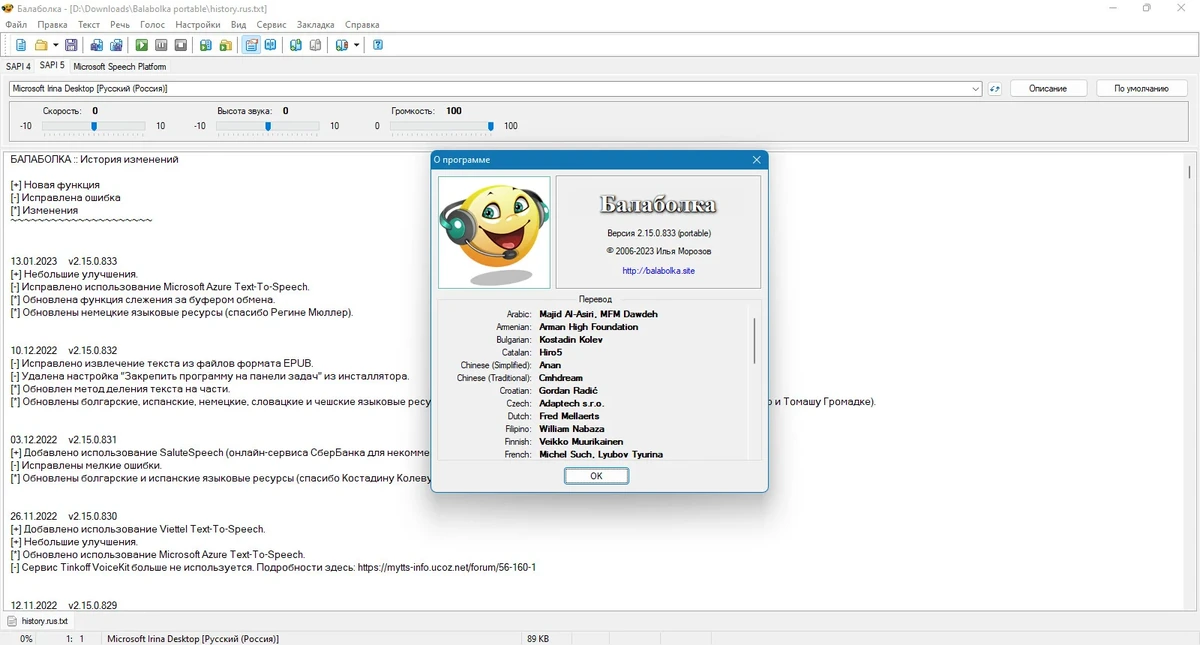Screen dimensions: 1200x645
Task: Open the Microsoft Irina Desktop voice dropdown
Action: pyautogui.click(x=496, y=89)
